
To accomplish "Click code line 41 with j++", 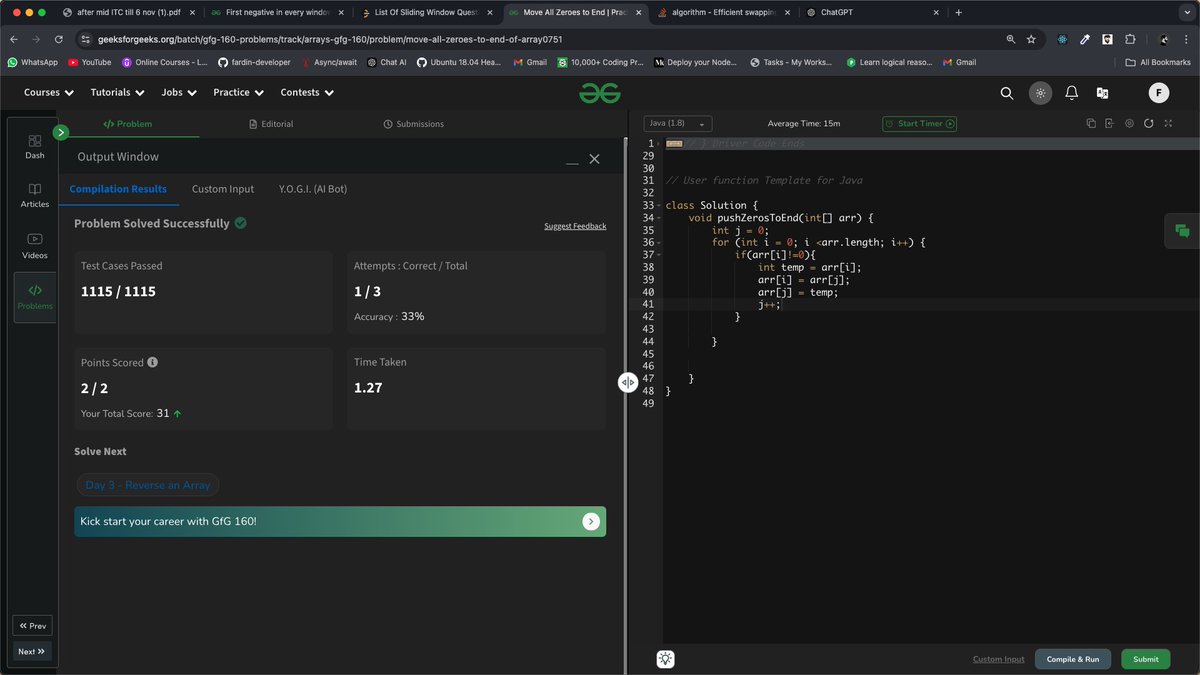I will click(770, 304).
